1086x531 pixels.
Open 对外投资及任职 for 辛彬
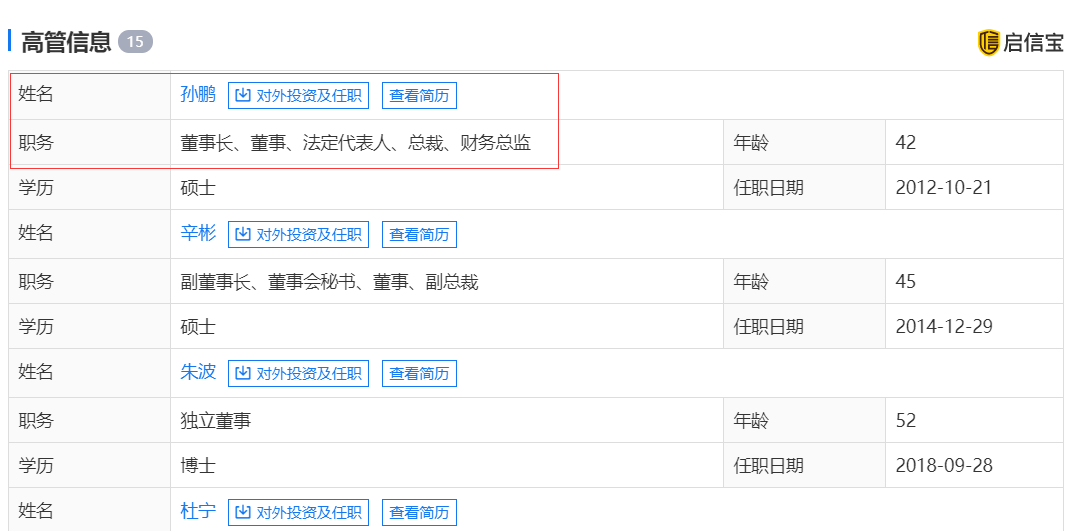[299, 235]
